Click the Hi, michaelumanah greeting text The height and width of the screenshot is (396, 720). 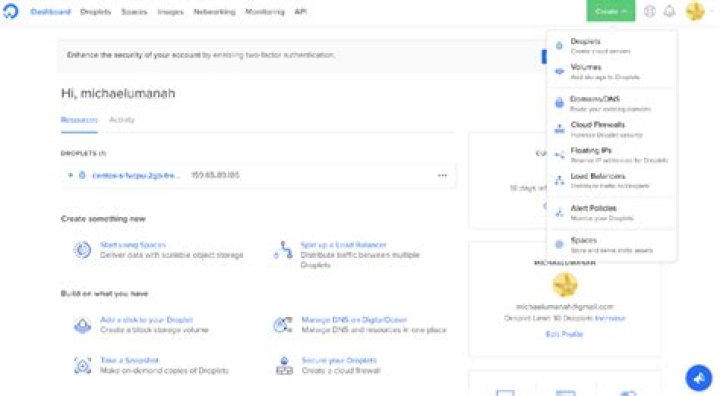[x=118, y=94]
